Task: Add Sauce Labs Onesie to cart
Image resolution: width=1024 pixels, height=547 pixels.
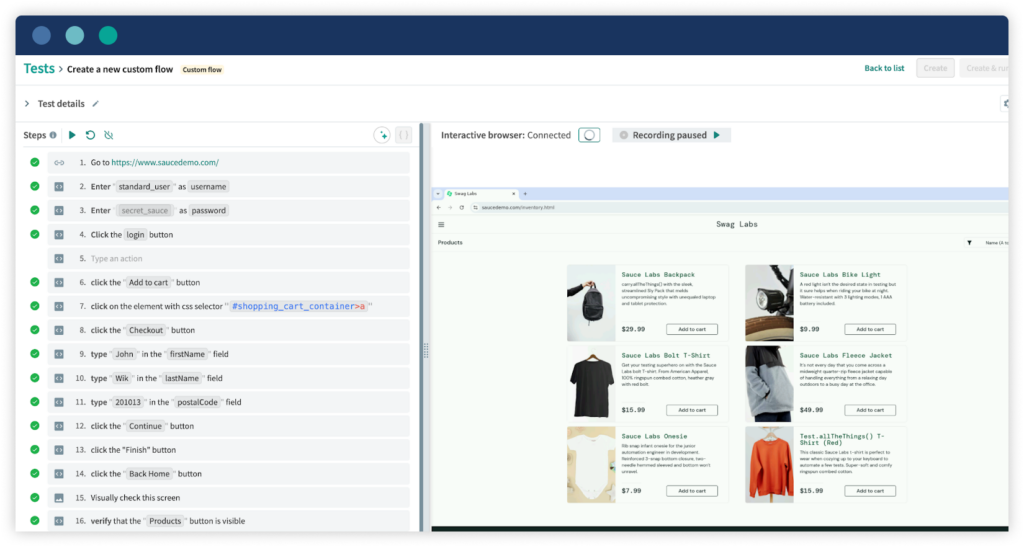Action: (x=692, y=491)
